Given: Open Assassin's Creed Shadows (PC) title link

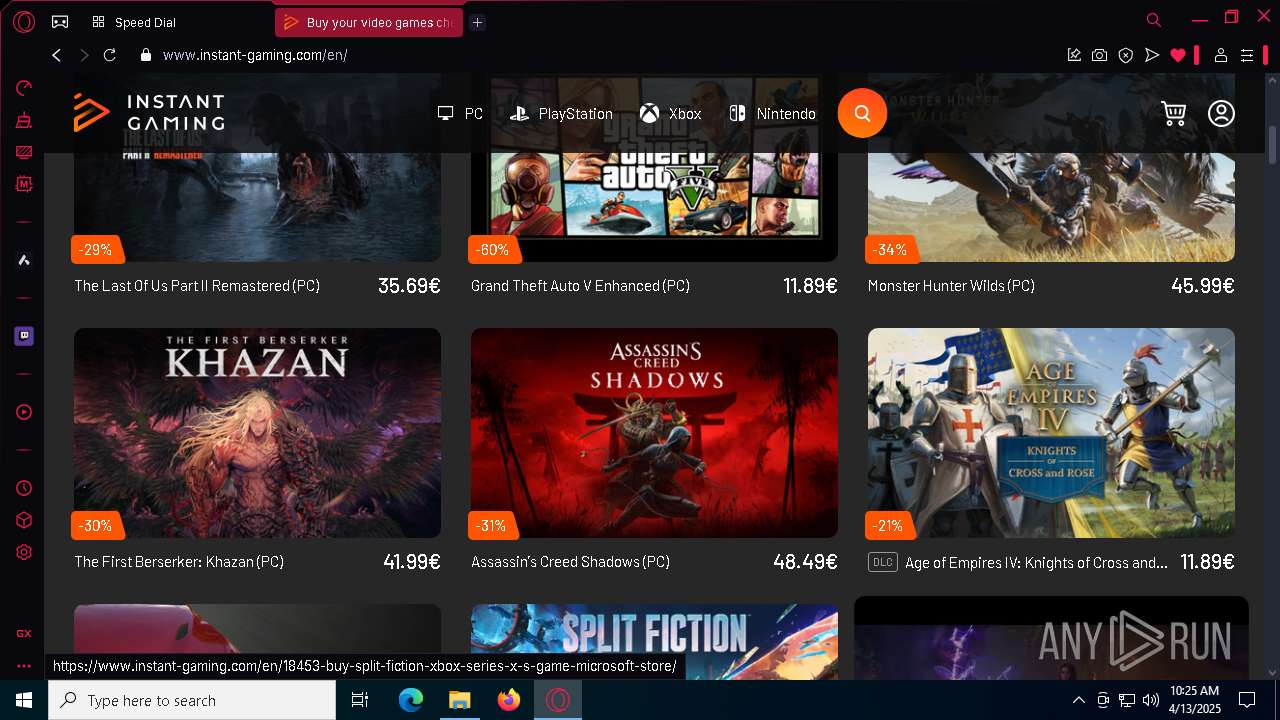Looking at the screenshot, I should click(570, 562).
